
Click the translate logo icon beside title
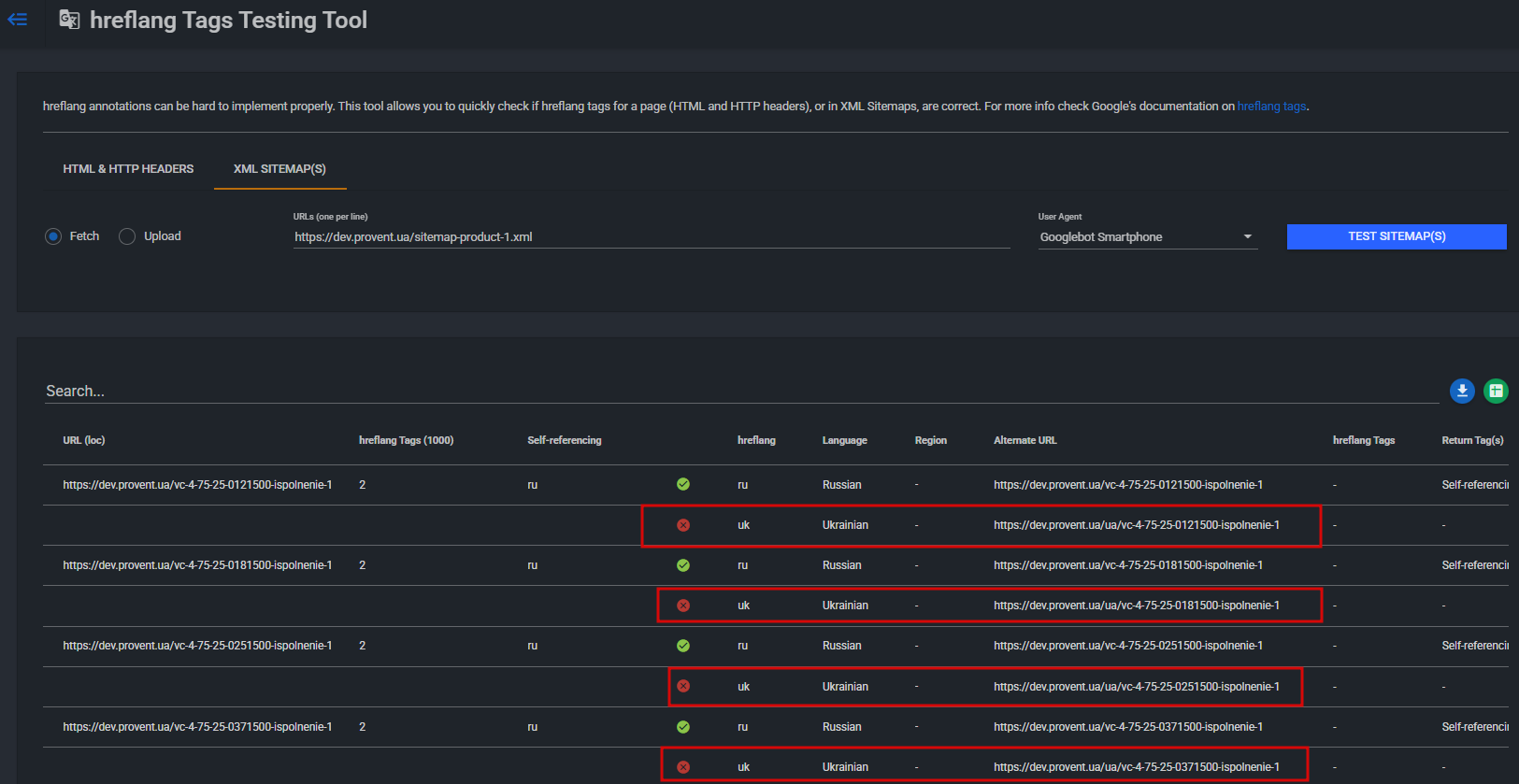pos(69,20)
